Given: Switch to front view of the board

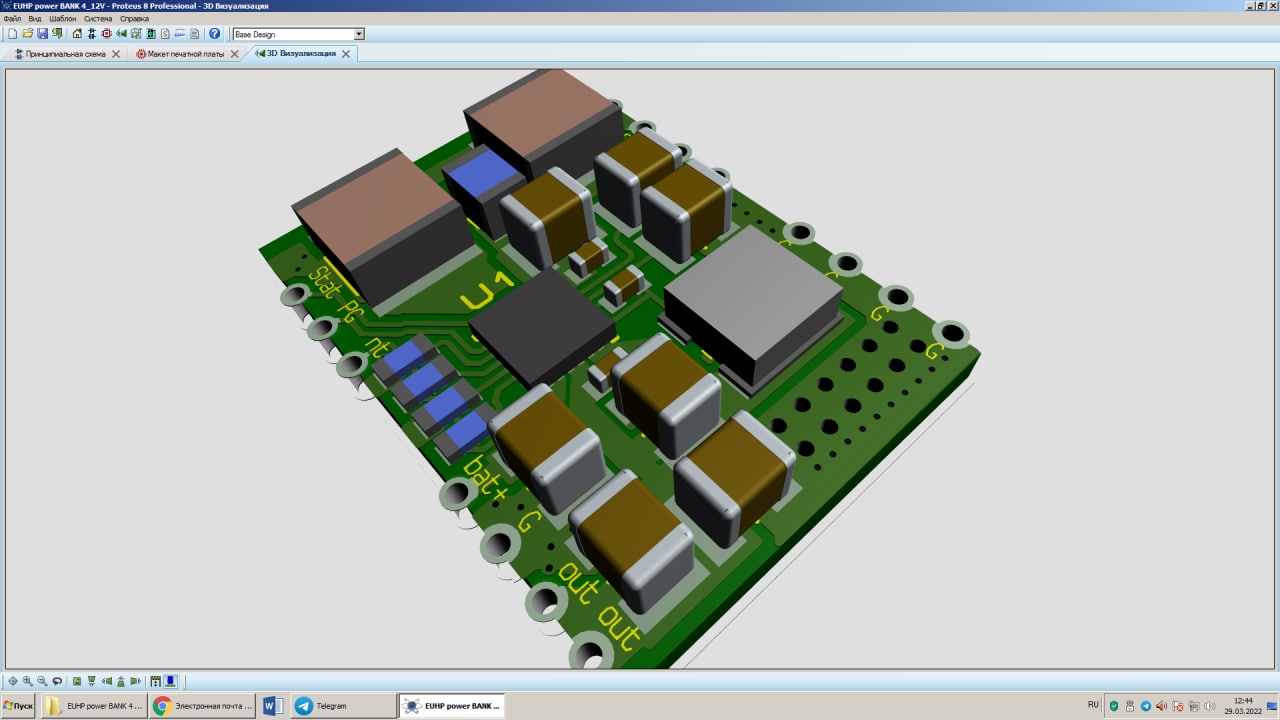Looking at the screenshot, I should tap(91, 681).
